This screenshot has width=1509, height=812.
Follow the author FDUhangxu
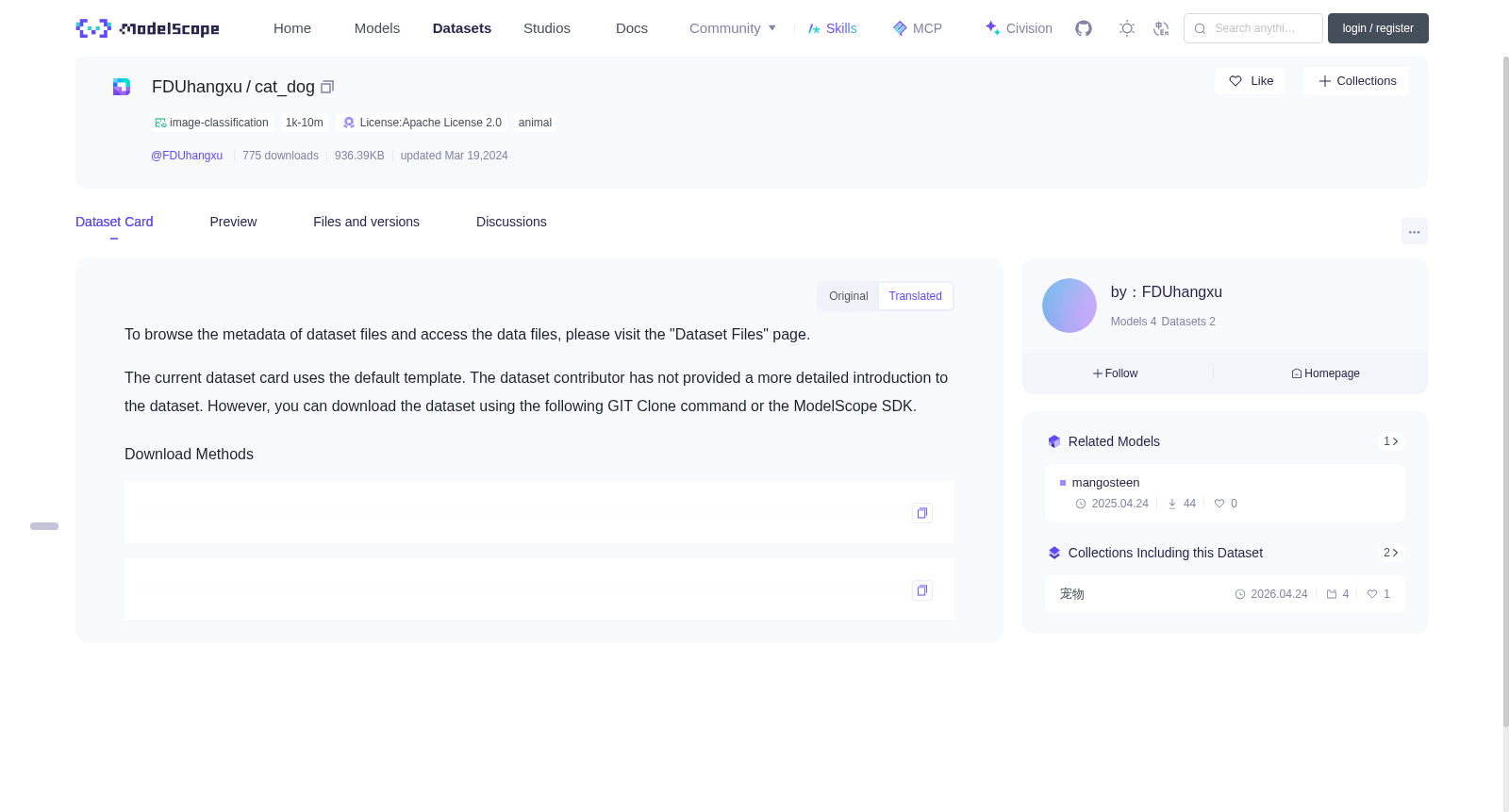[1116, 373]
